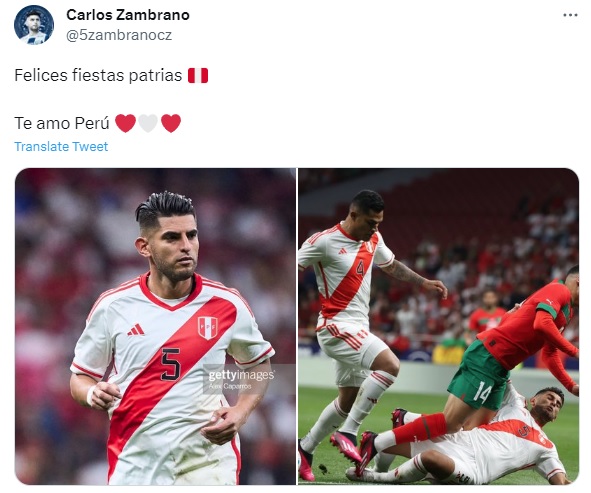The height and width of the screenshot is (493, 591).
Task: Click the @5zambranocz handle
Action: [x=119, y=35]
